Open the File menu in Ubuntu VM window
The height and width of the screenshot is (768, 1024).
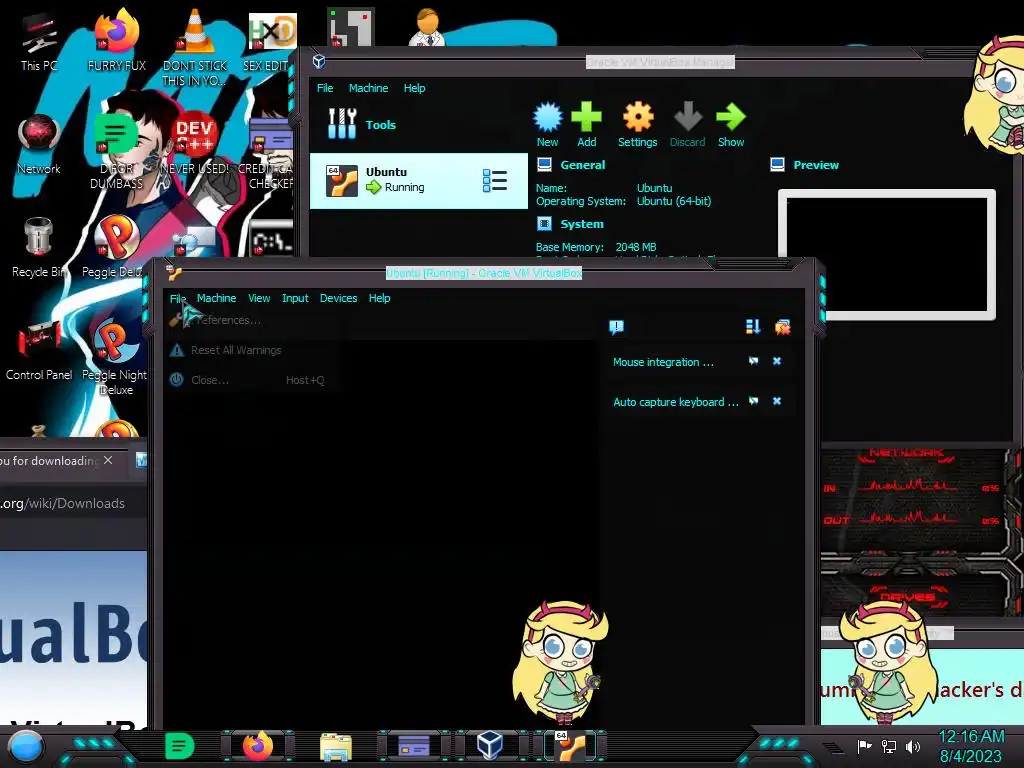pyautogui.click(x=178, y=298)
